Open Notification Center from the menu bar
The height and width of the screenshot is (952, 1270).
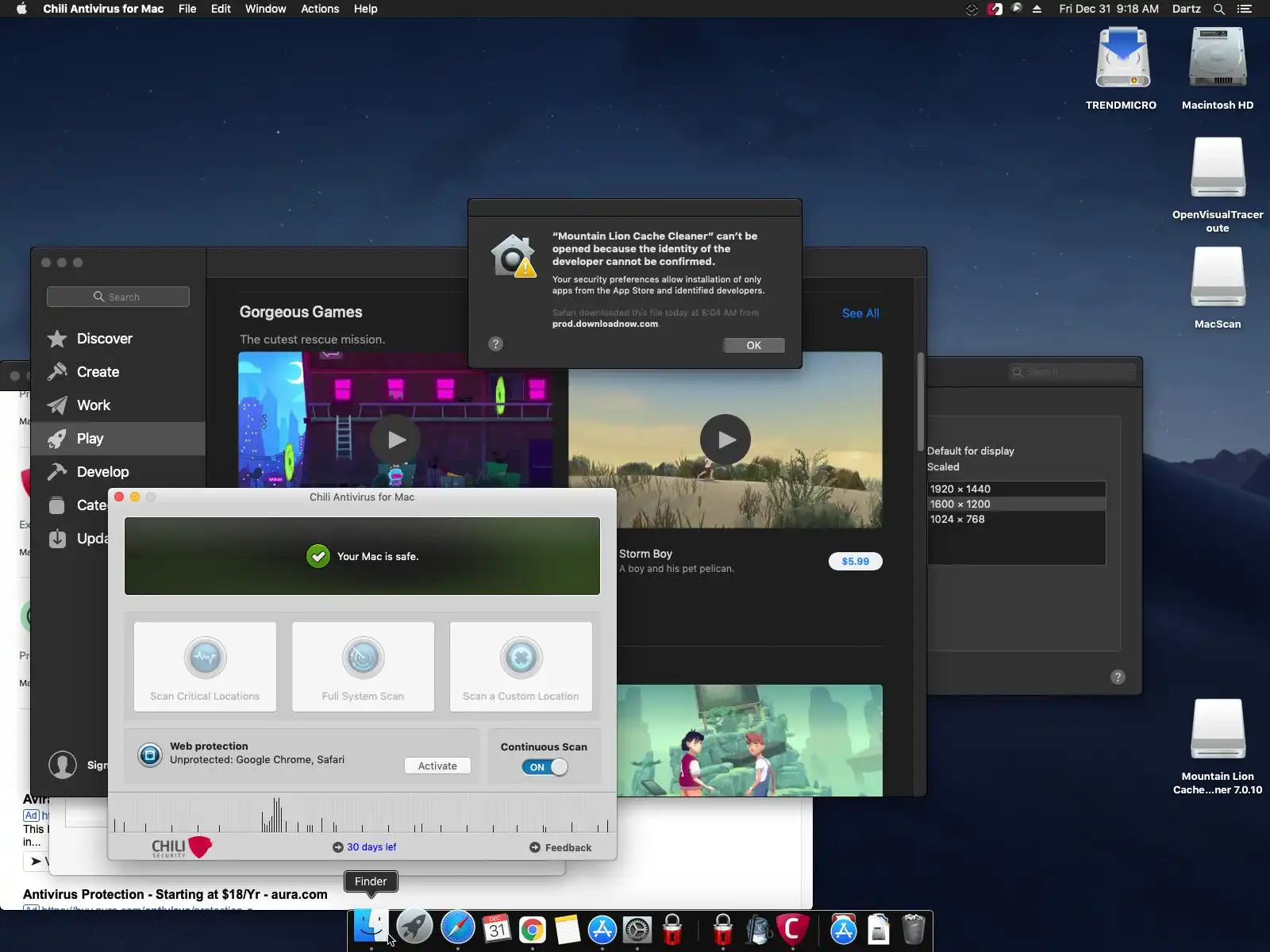1245,9
